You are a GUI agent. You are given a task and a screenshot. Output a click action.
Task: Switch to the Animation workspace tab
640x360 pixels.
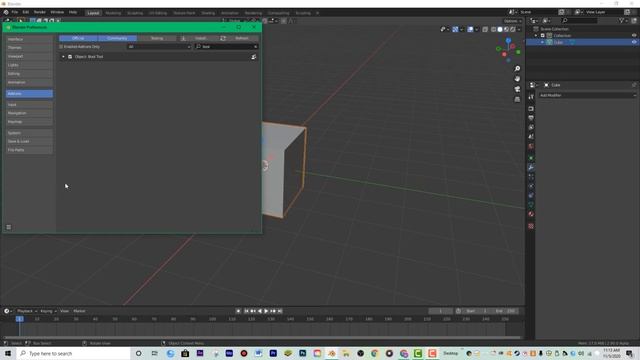coord(230,13)
